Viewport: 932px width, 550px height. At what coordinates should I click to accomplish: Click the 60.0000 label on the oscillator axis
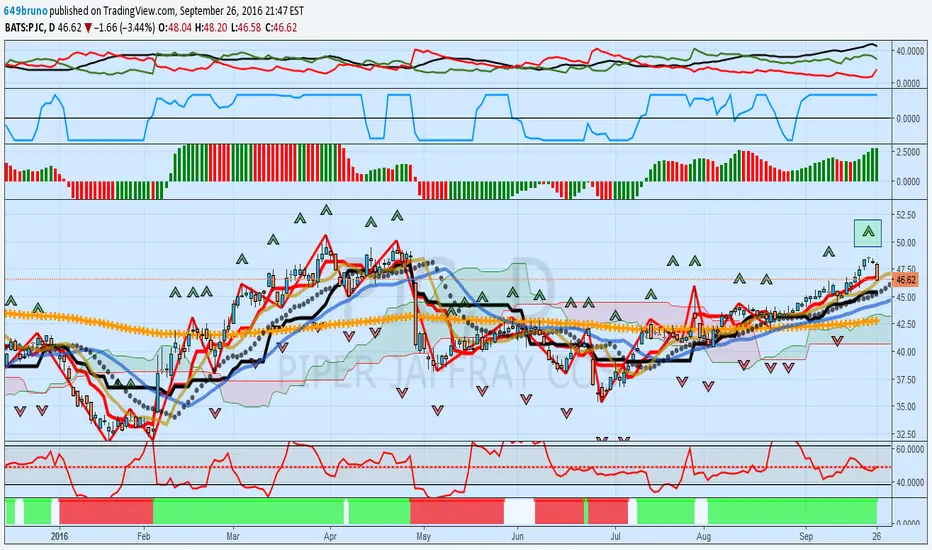tap(910, 450)
